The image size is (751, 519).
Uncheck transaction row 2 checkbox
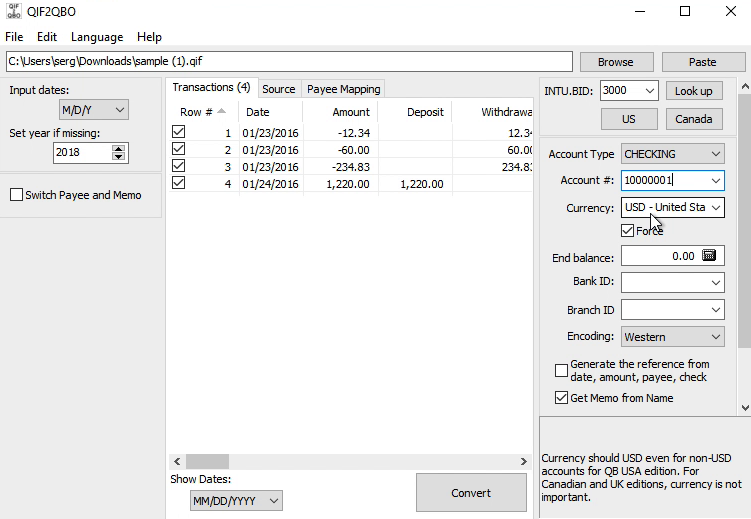179,149
